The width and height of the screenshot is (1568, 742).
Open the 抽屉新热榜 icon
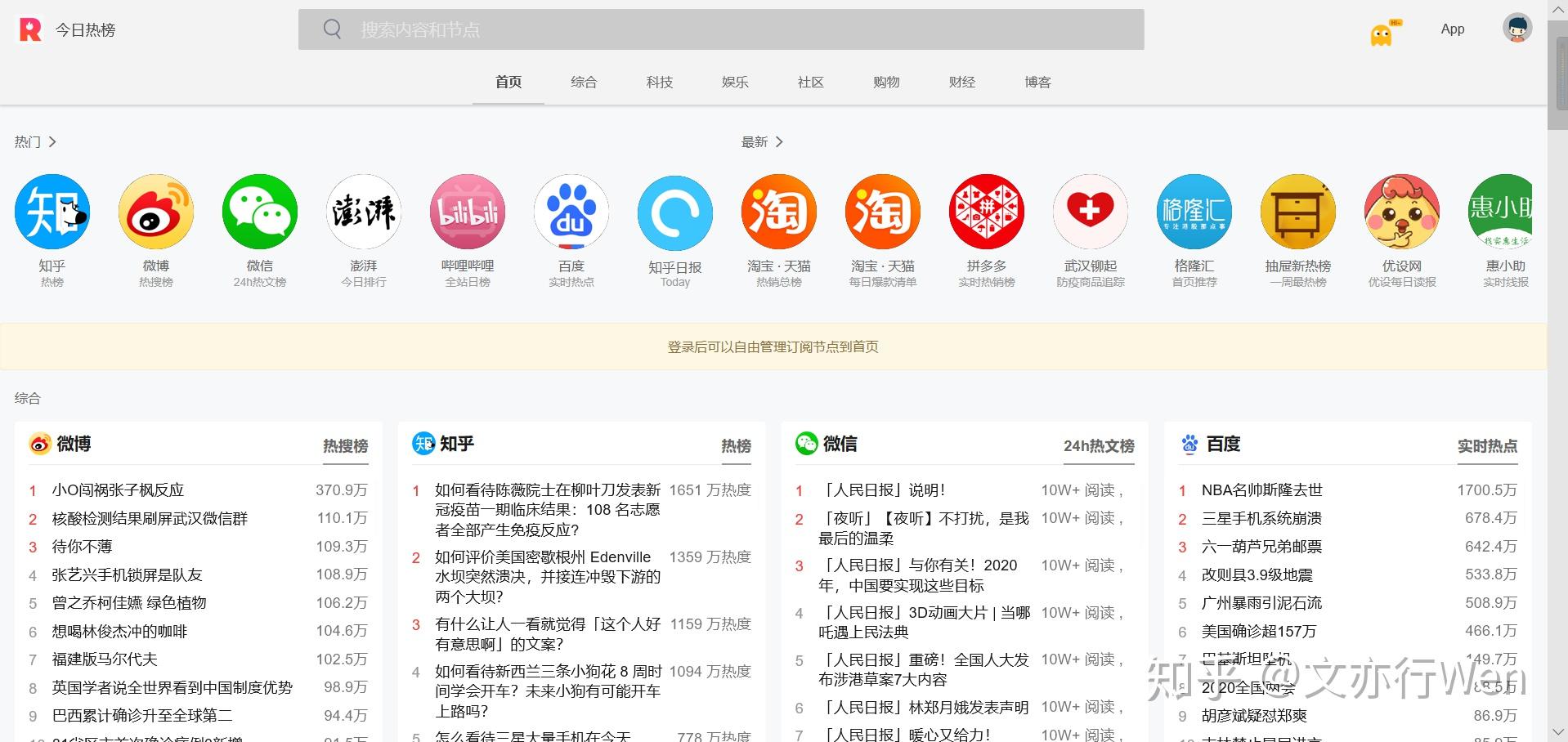1298,212
